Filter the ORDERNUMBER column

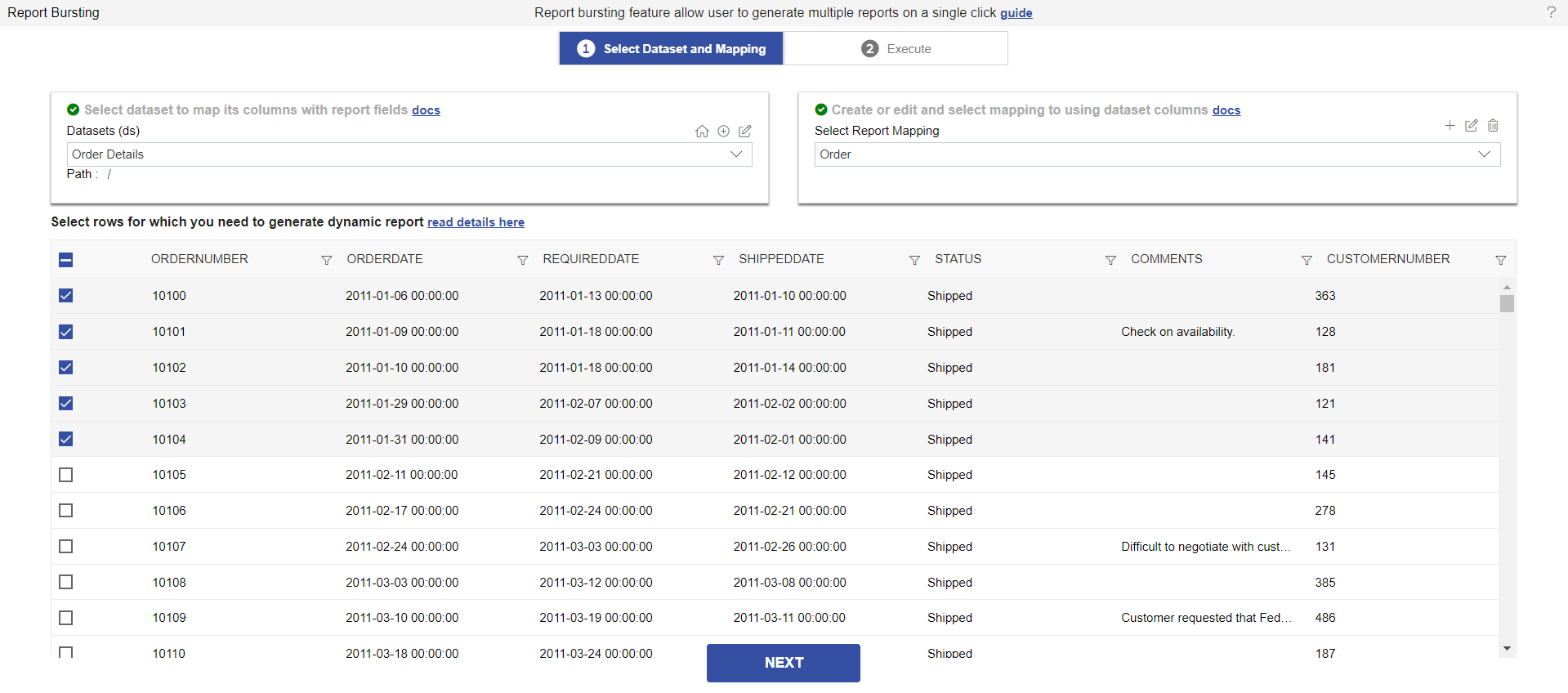click(x=326, y=260)
